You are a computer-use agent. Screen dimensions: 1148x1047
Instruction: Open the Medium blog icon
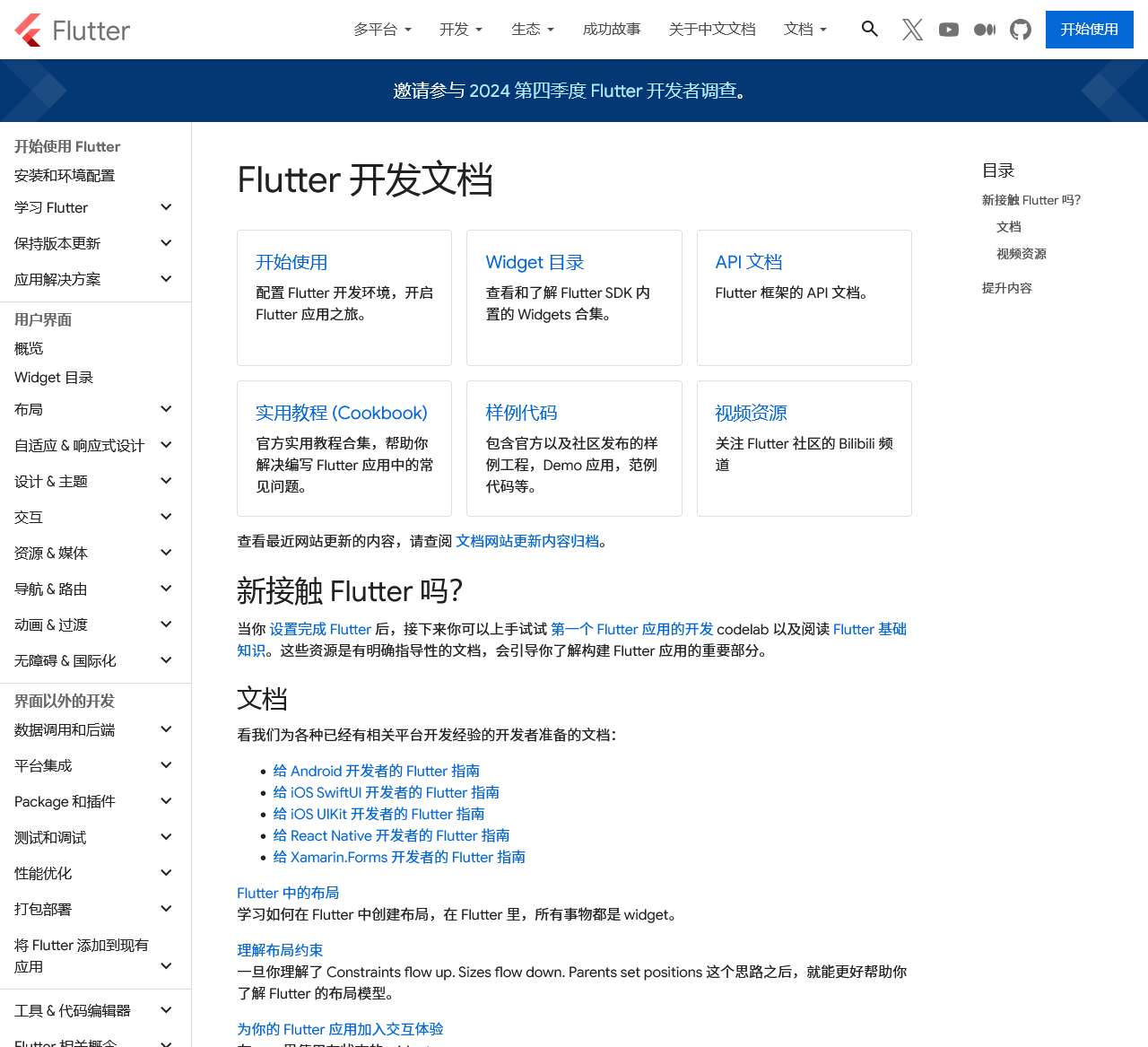tap(984, 30)
